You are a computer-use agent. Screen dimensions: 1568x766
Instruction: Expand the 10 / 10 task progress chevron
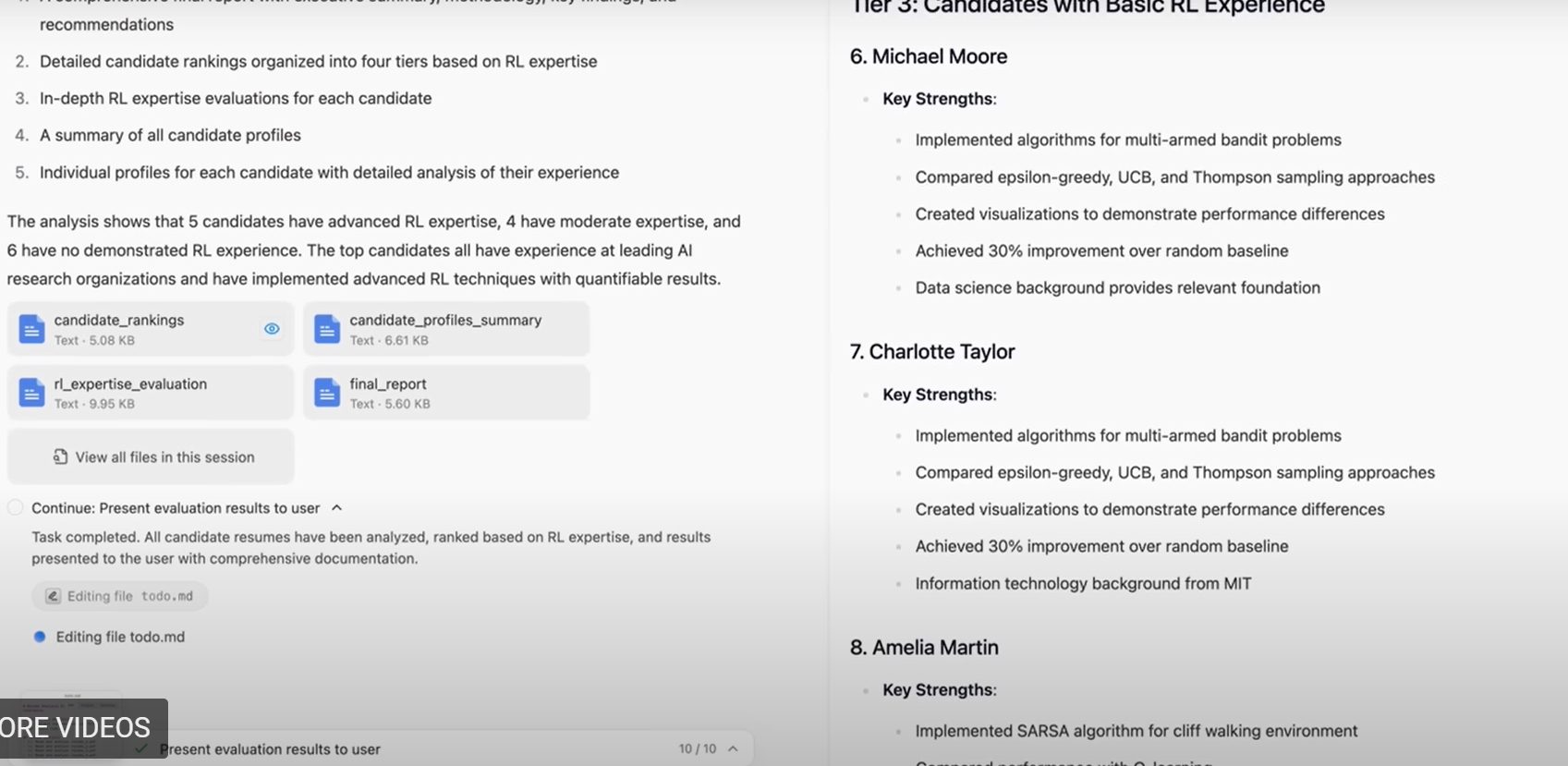coord(733,748)
